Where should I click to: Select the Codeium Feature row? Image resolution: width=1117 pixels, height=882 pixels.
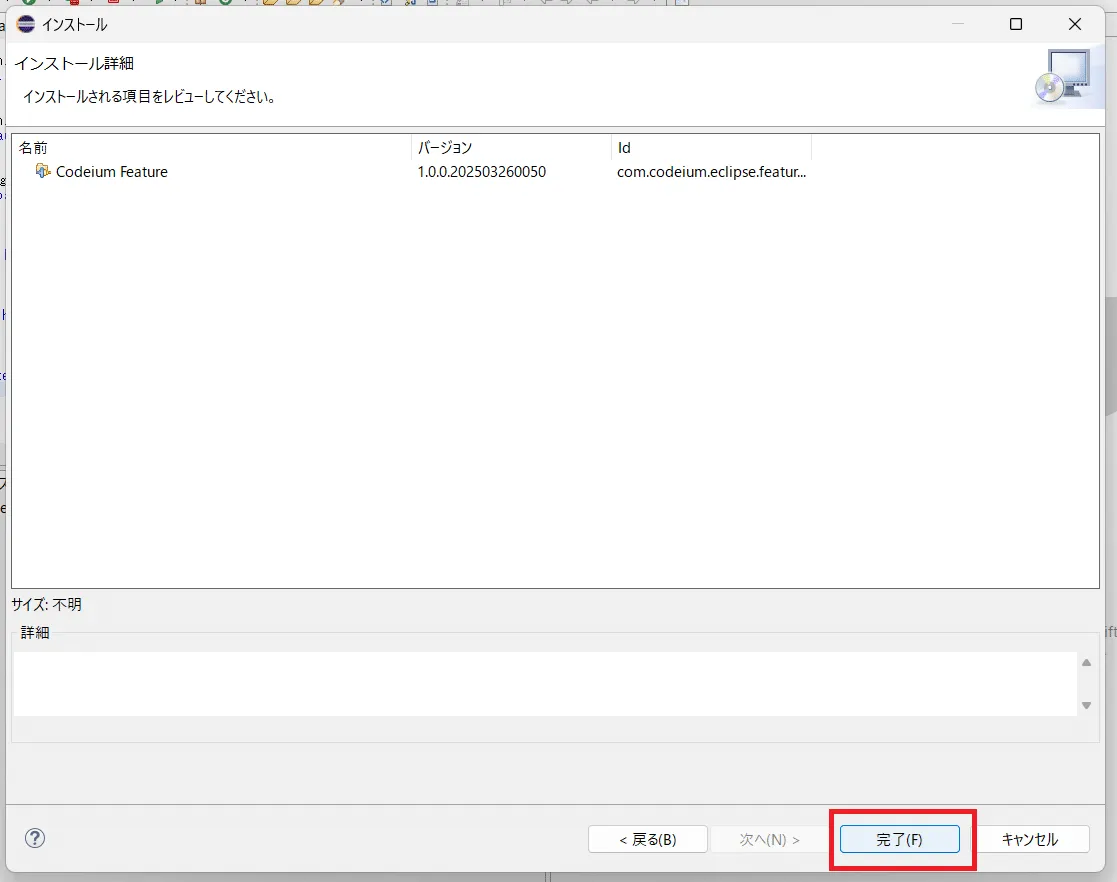pyautogui.click(x=555, y=172)
